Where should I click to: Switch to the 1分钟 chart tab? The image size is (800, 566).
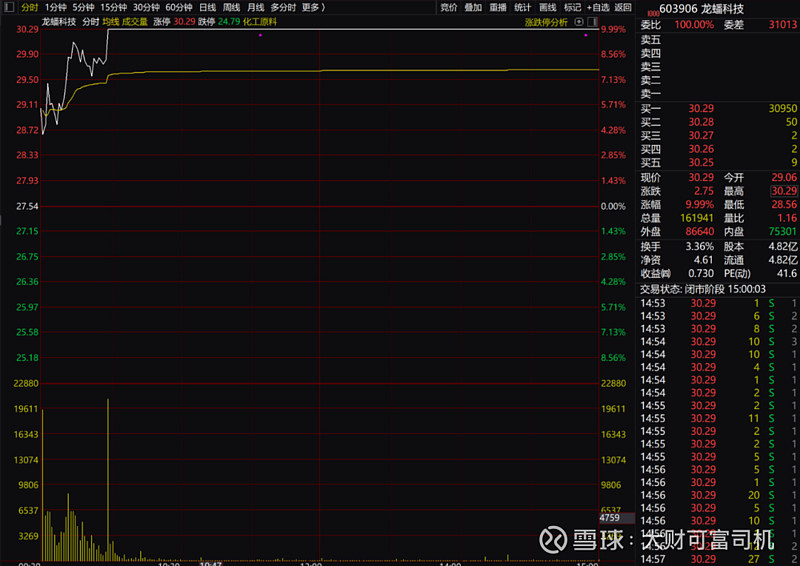pos(55,7)
